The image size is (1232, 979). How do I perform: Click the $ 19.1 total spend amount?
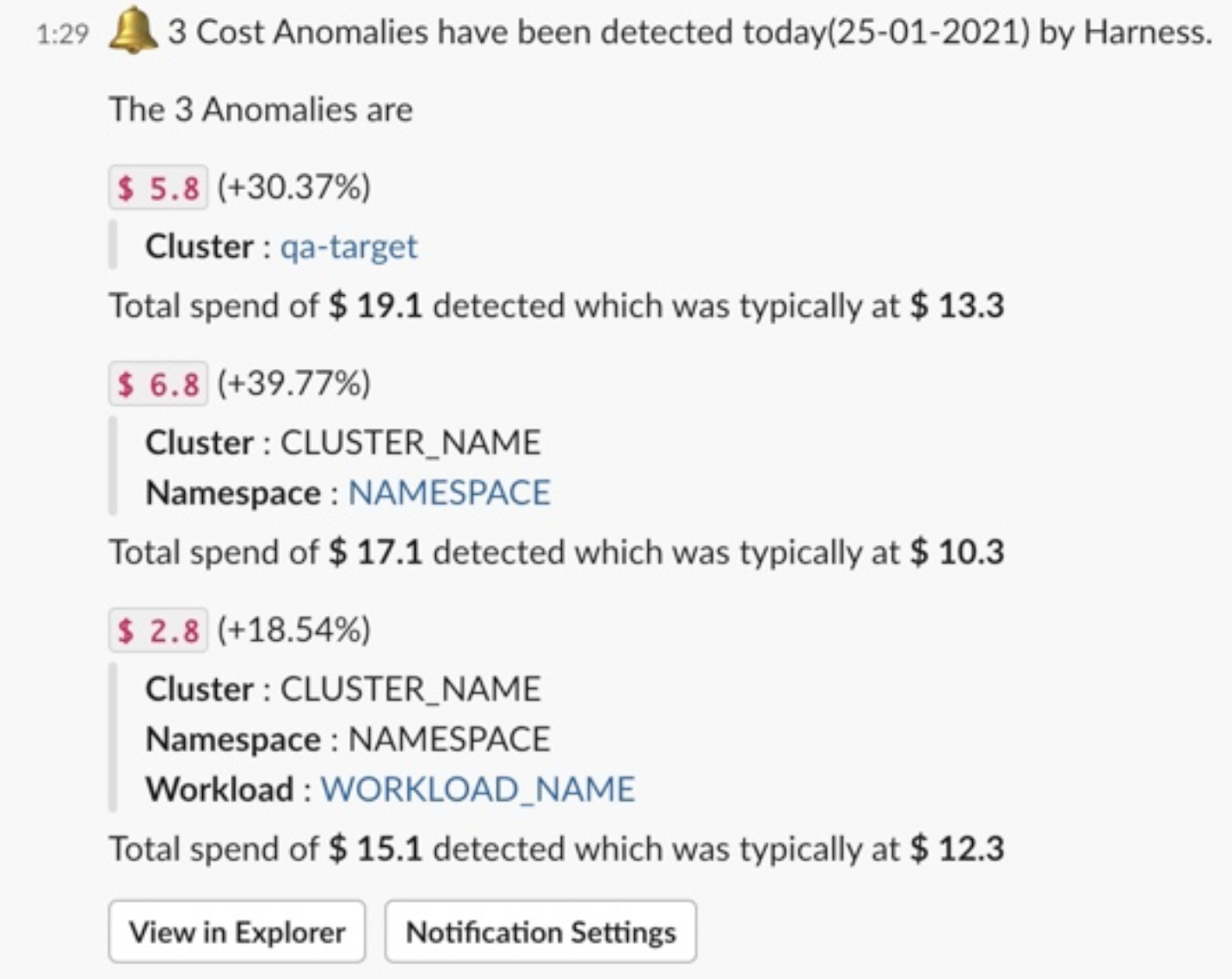376,306
